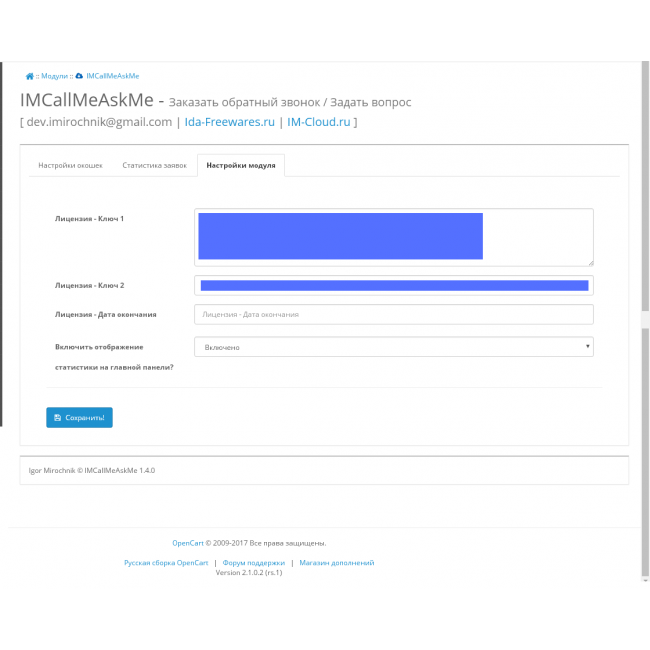This screenshot has width=650, height=650.
Task: Open the OpenCart footer link
Action: point(188,543)
